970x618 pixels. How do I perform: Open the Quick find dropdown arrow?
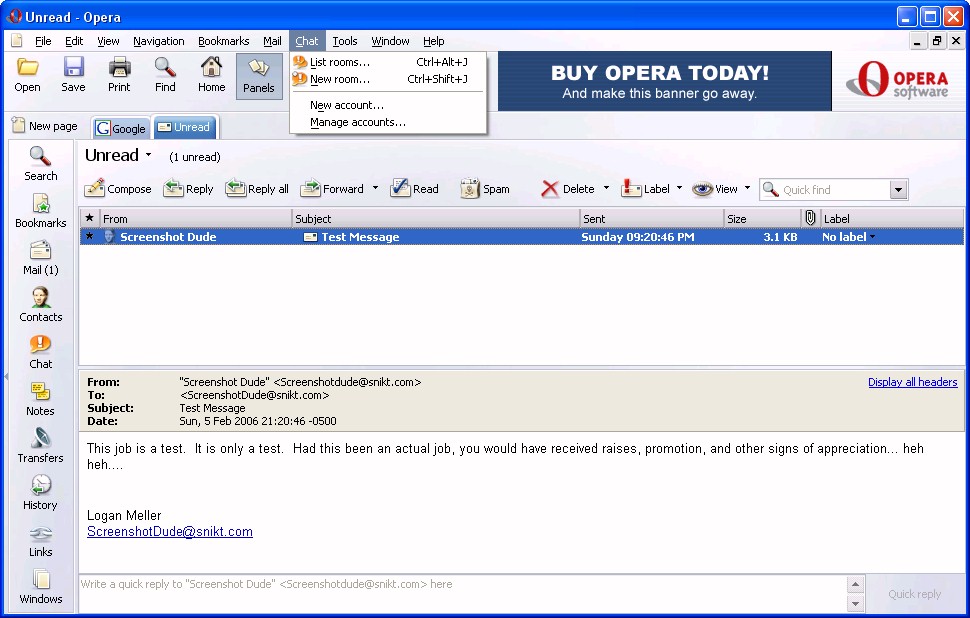pos(899,189)
